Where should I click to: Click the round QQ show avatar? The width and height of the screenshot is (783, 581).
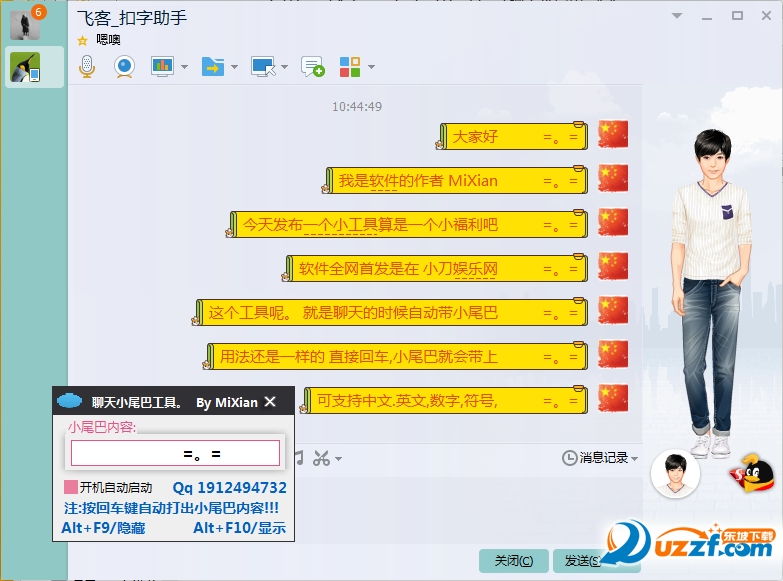(675, 474)
